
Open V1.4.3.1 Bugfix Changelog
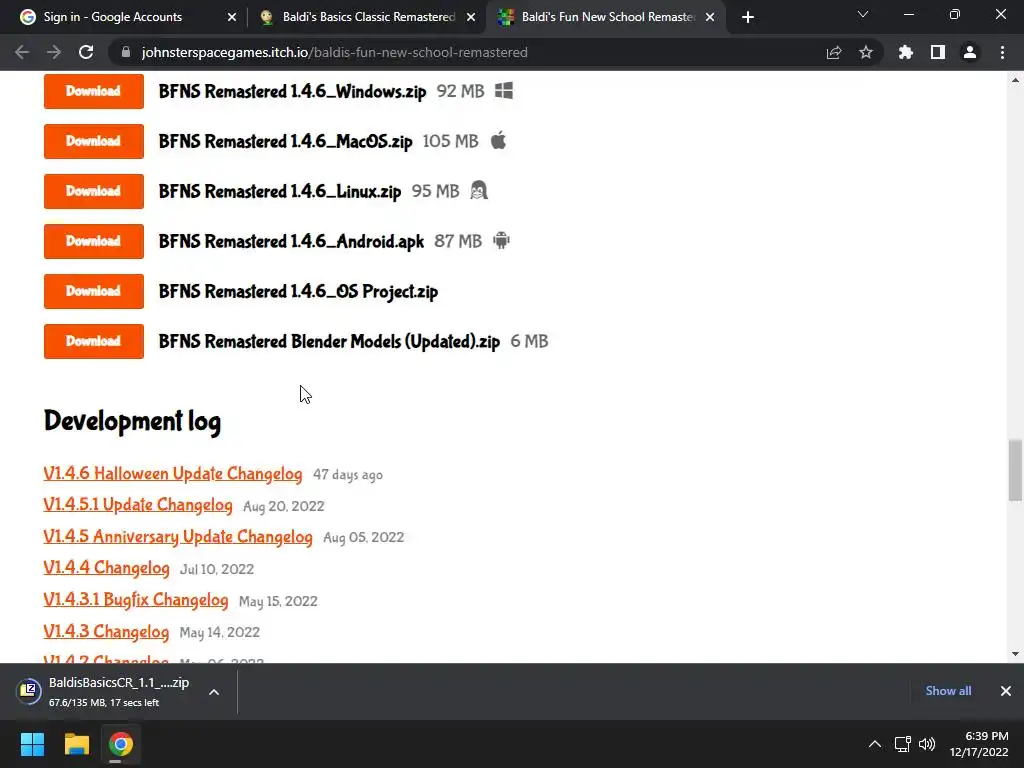(136, 600)
